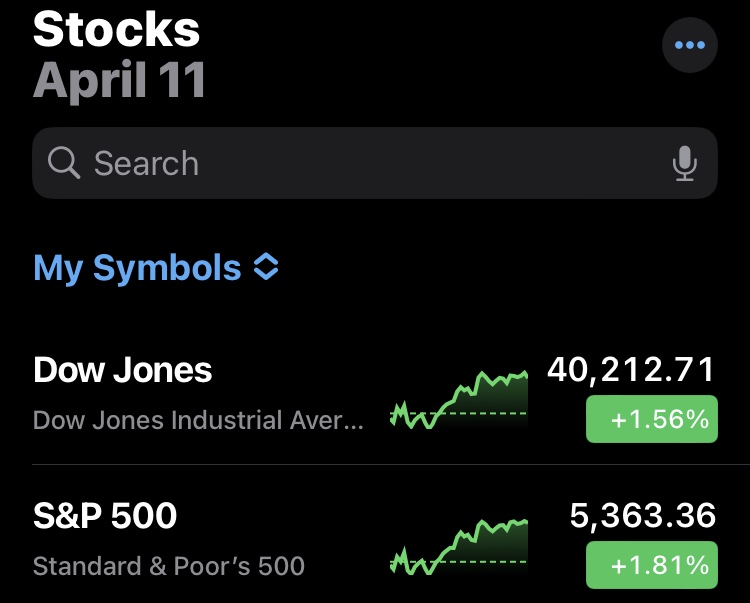Viewport: 750px width, 603px height.
Task: Select the S&P 500 ticker name
Action: [105, 515]
